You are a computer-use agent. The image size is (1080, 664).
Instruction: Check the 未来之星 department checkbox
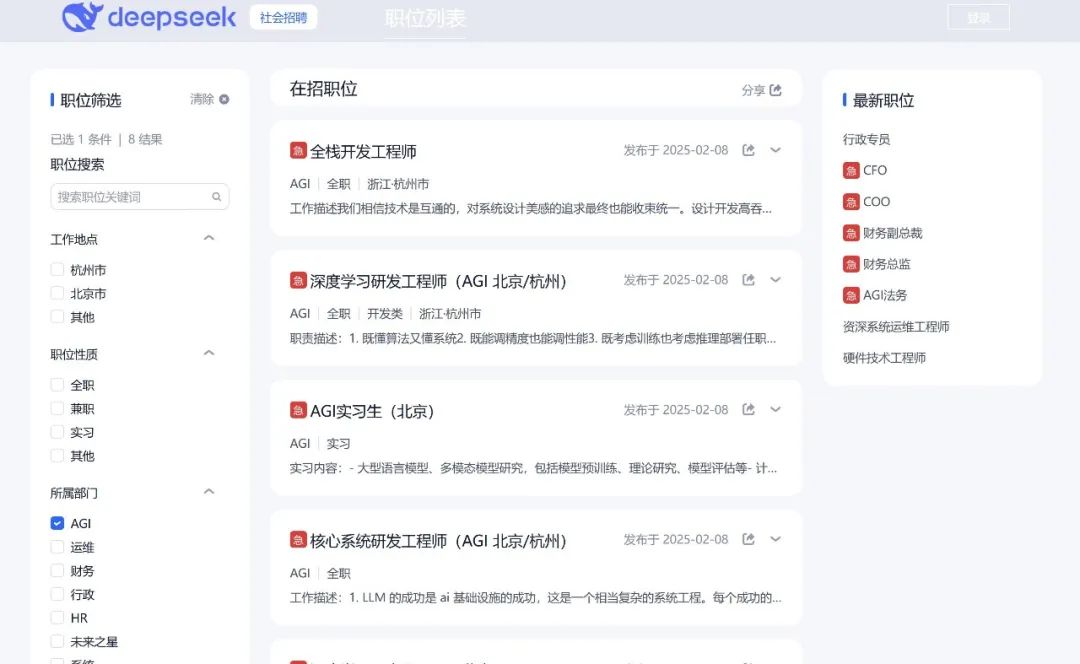pyautogui.click(x=57, y=641)
